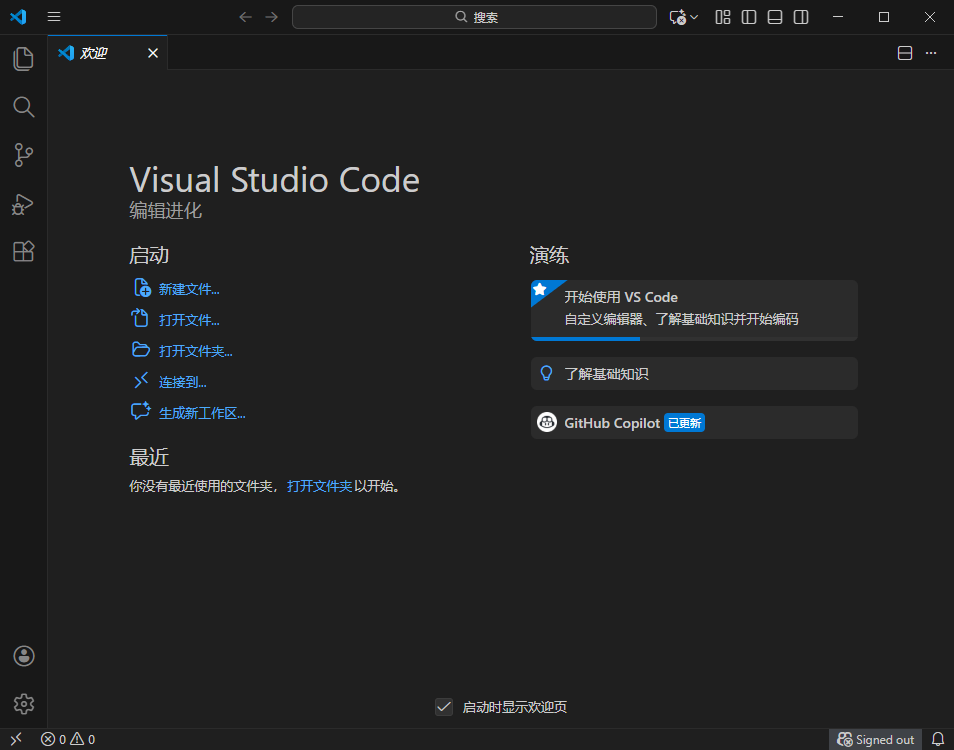The image size is (954, 750).
Task: Open the editor more actions (…) menu
Action: click(930, 53)
